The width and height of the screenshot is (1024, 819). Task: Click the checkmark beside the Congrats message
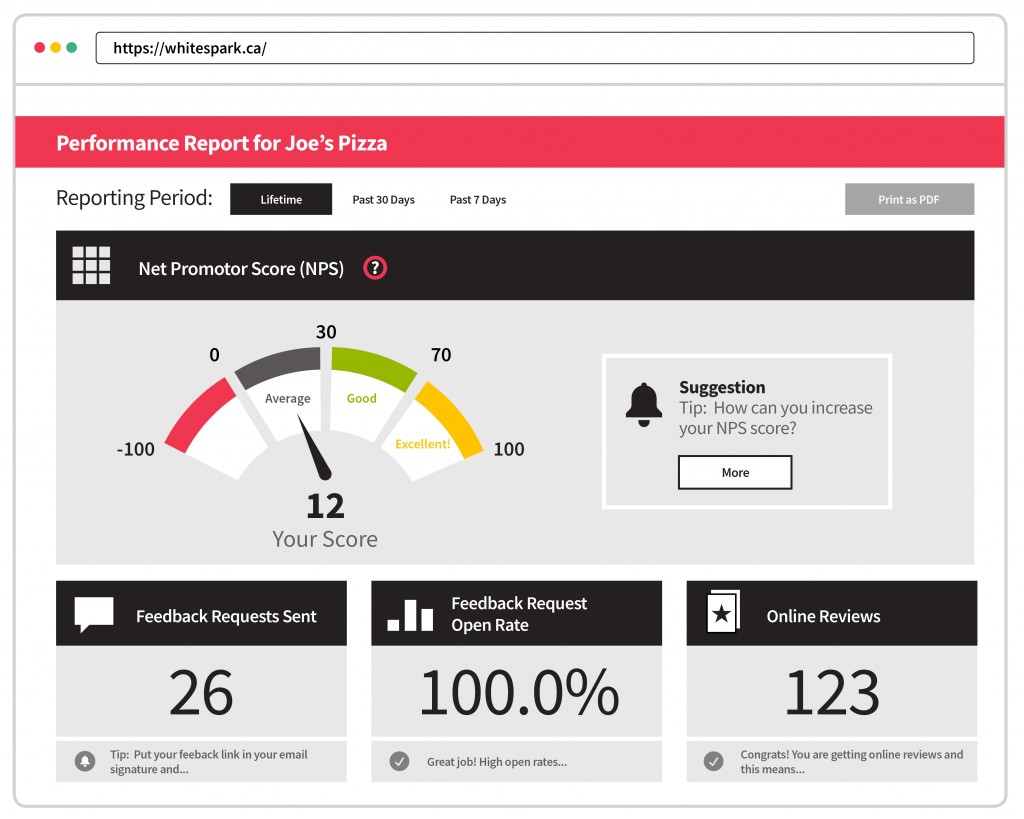point(713,762)
